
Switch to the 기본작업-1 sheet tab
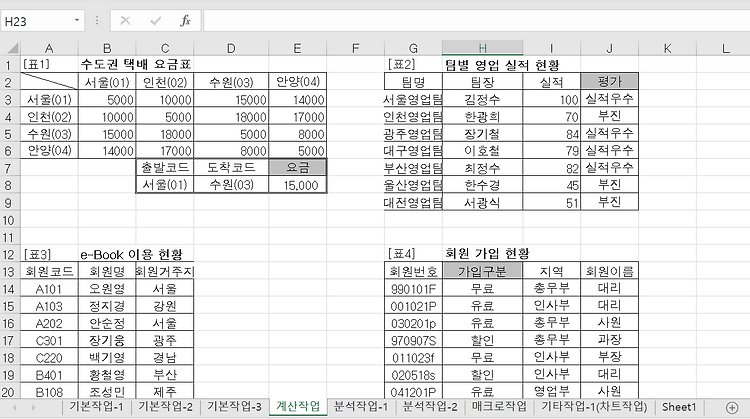[97, 407]
